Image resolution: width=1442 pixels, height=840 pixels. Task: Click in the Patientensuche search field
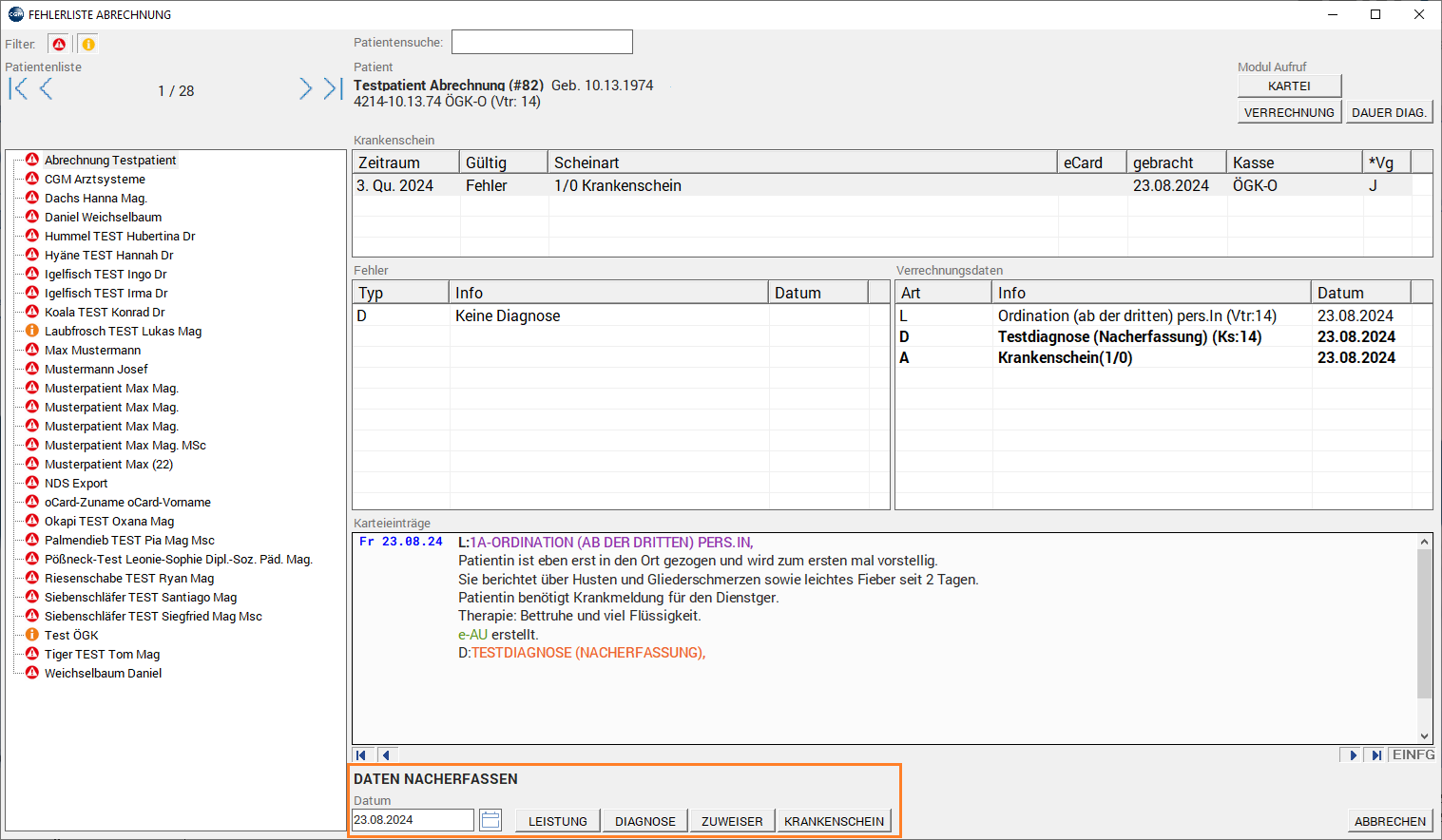(542, 42)
